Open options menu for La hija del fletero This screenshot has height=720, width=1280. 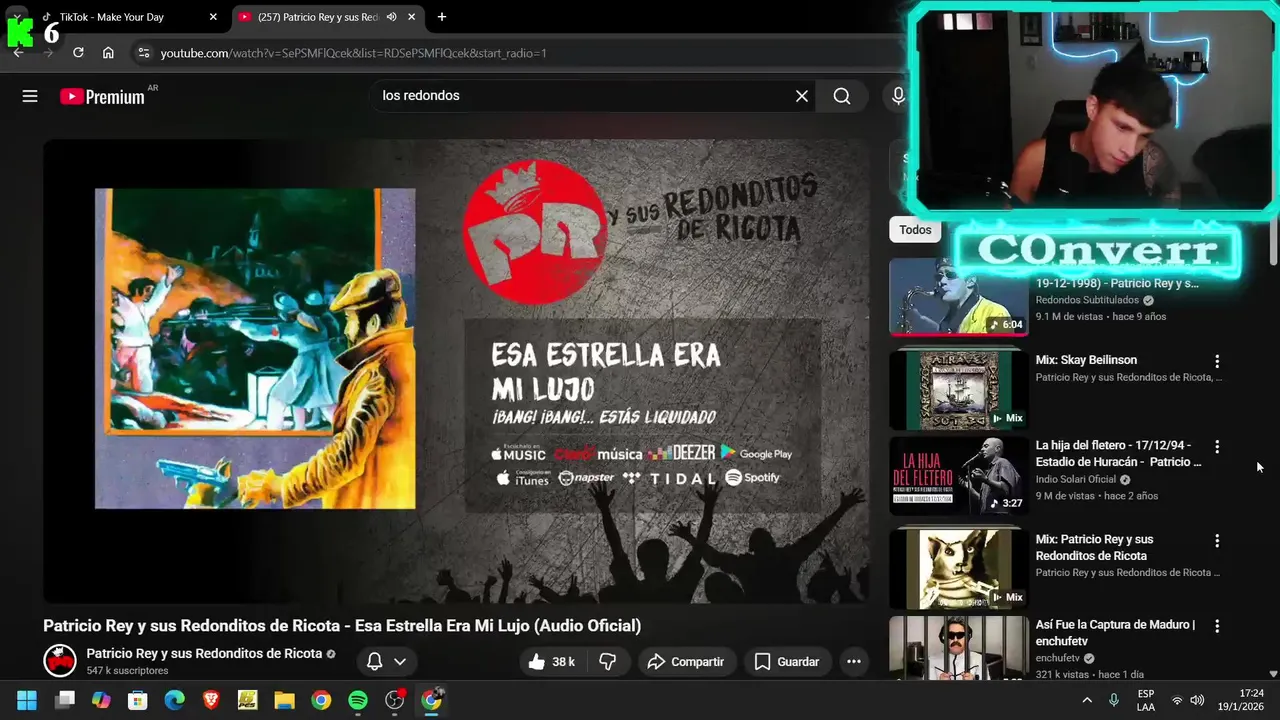tap(1217, 447)
